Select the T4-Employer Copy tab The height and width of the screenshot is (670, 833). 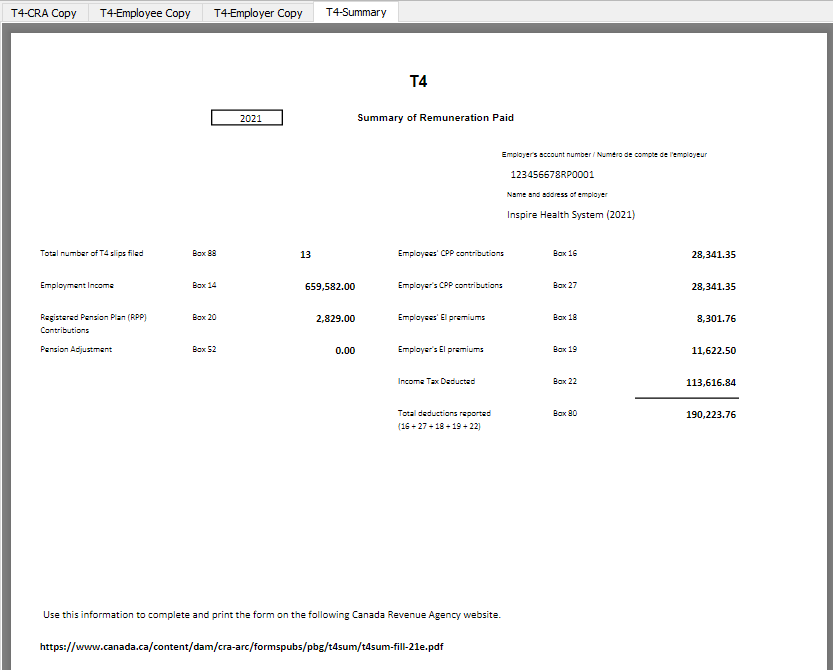pyautogui.click(x=257, y=13)
